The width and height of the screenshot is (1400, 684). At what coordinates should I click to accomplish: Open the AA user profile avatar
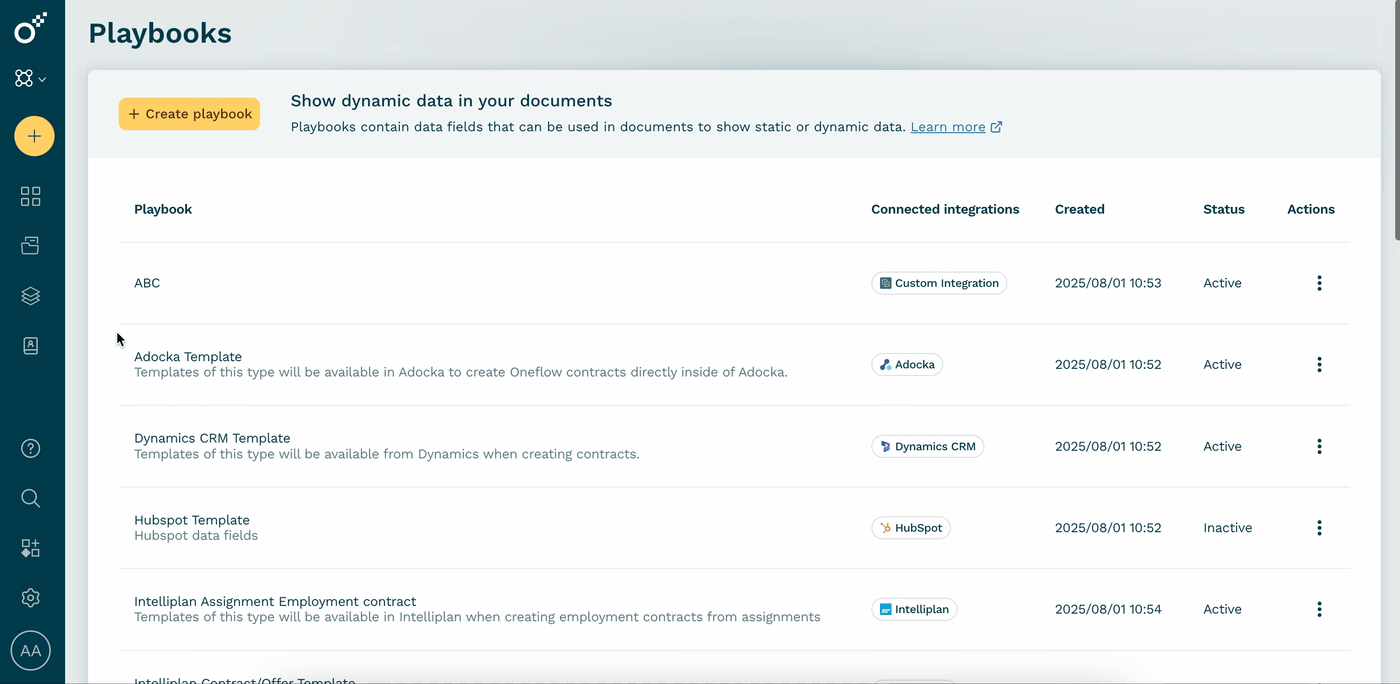31,651
